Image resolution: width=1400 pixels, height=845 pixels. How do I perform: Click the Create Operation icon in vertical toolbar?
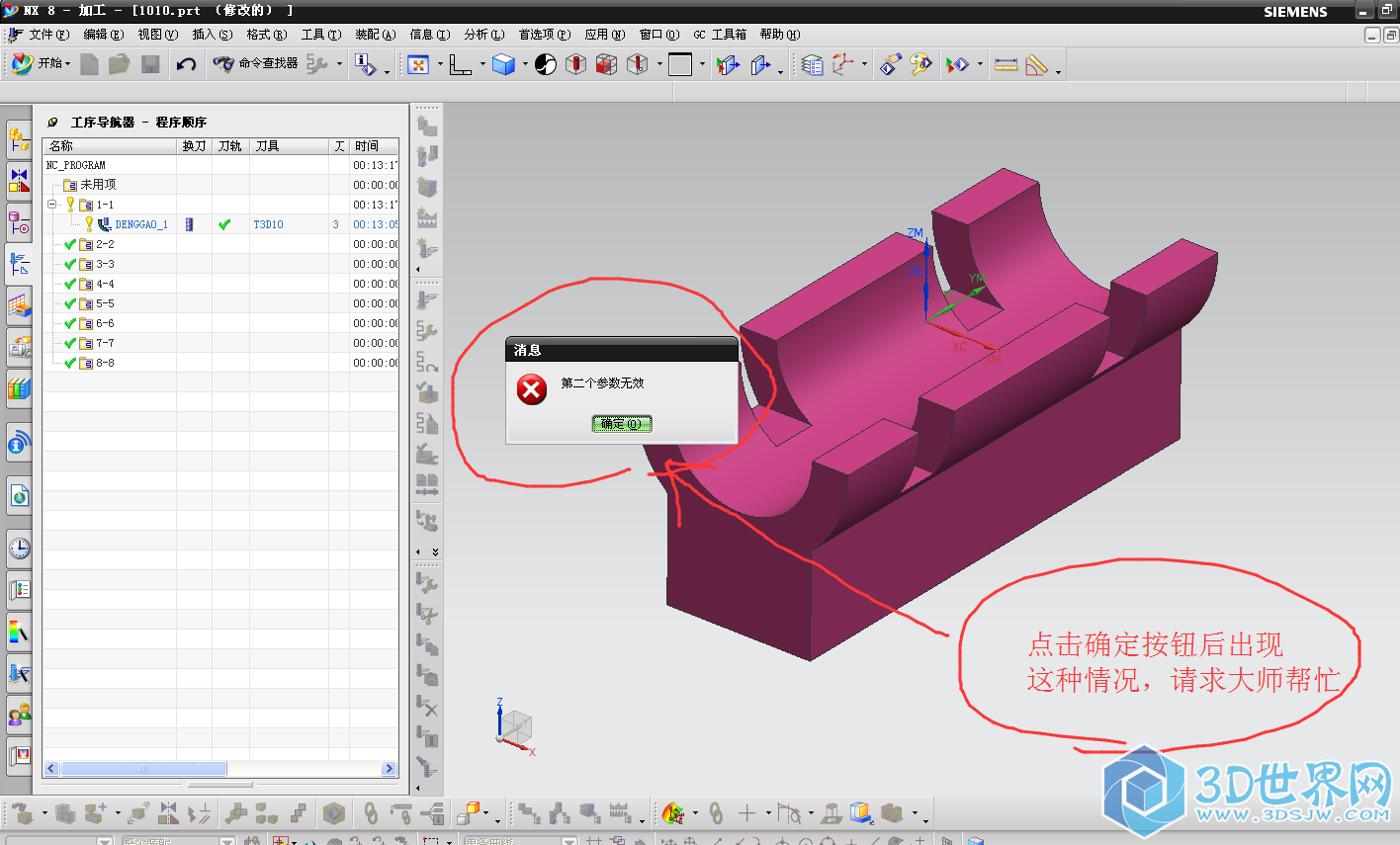click(427, 248)
